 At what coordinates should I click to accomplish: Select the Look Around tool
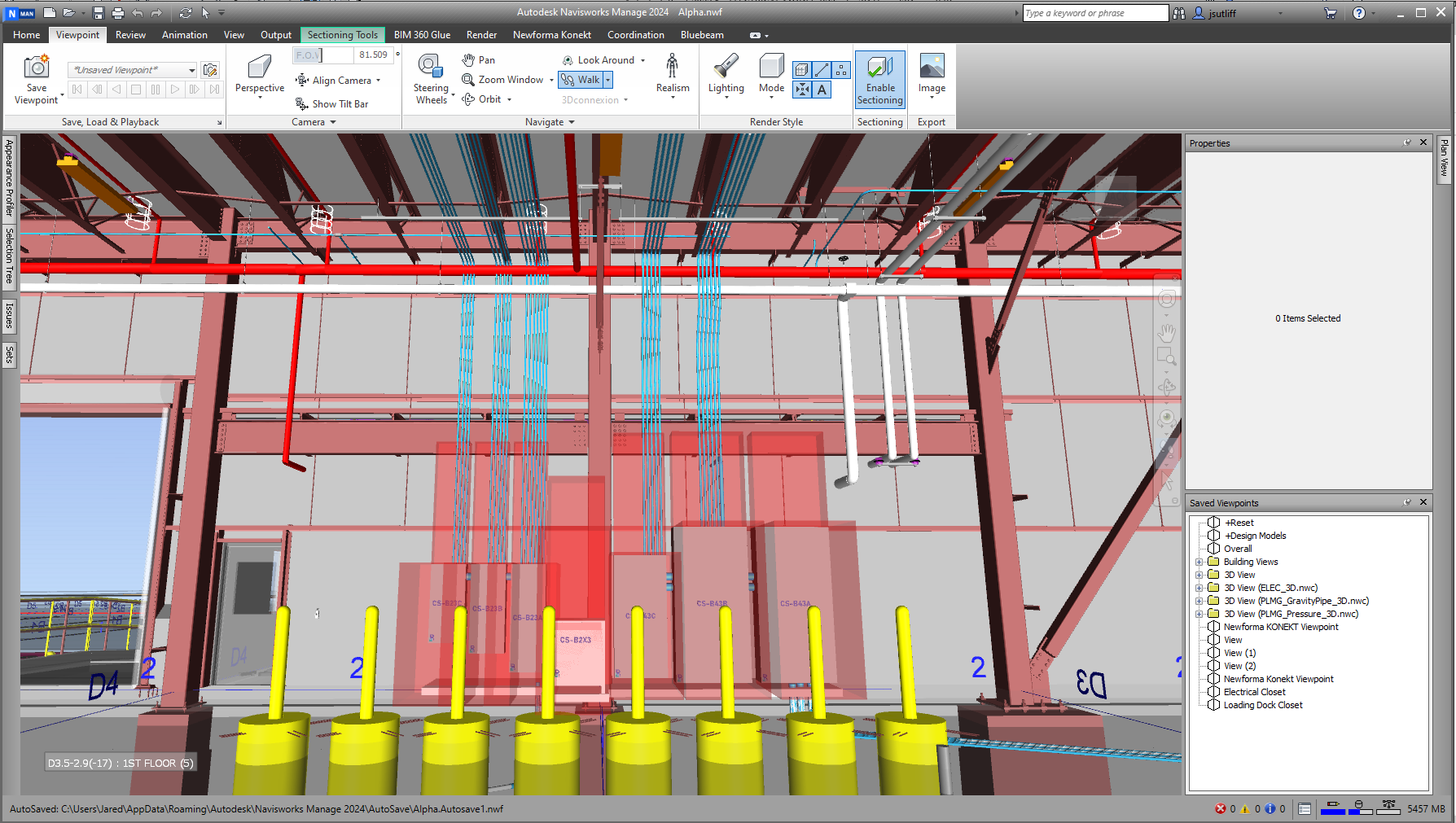pos(599,60)
